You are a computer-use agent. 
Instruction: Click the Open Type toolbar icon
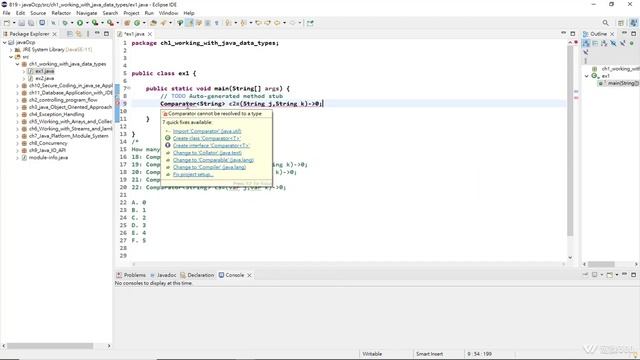[x=153, y=23]
